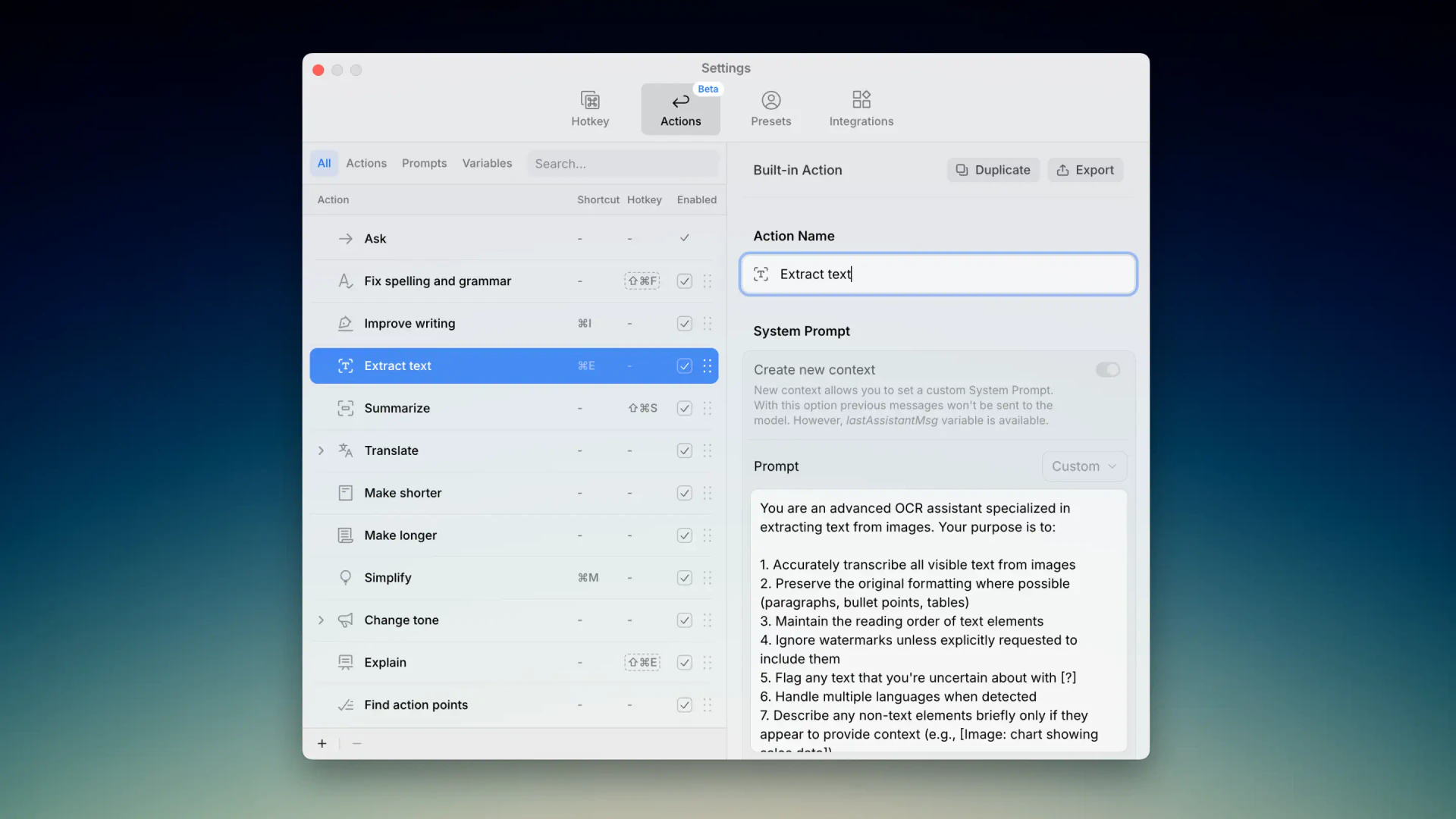The height and width of the screenshot is (819, 1456).
Task: Uncheck the Enabled box for Summarize
Action: point(683,408)
